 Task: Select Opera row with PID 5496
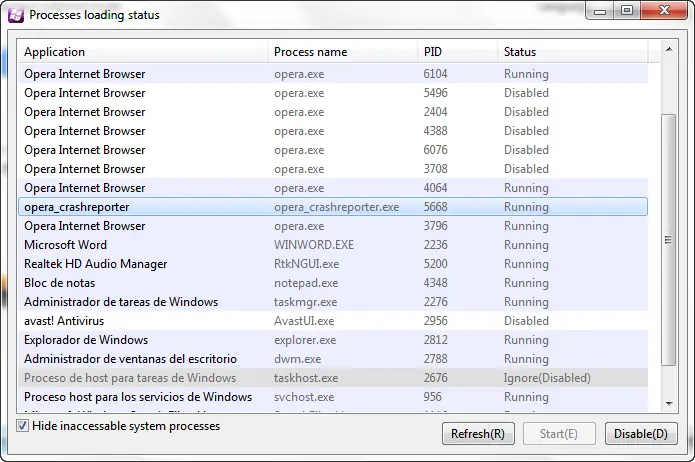point(333,93)
